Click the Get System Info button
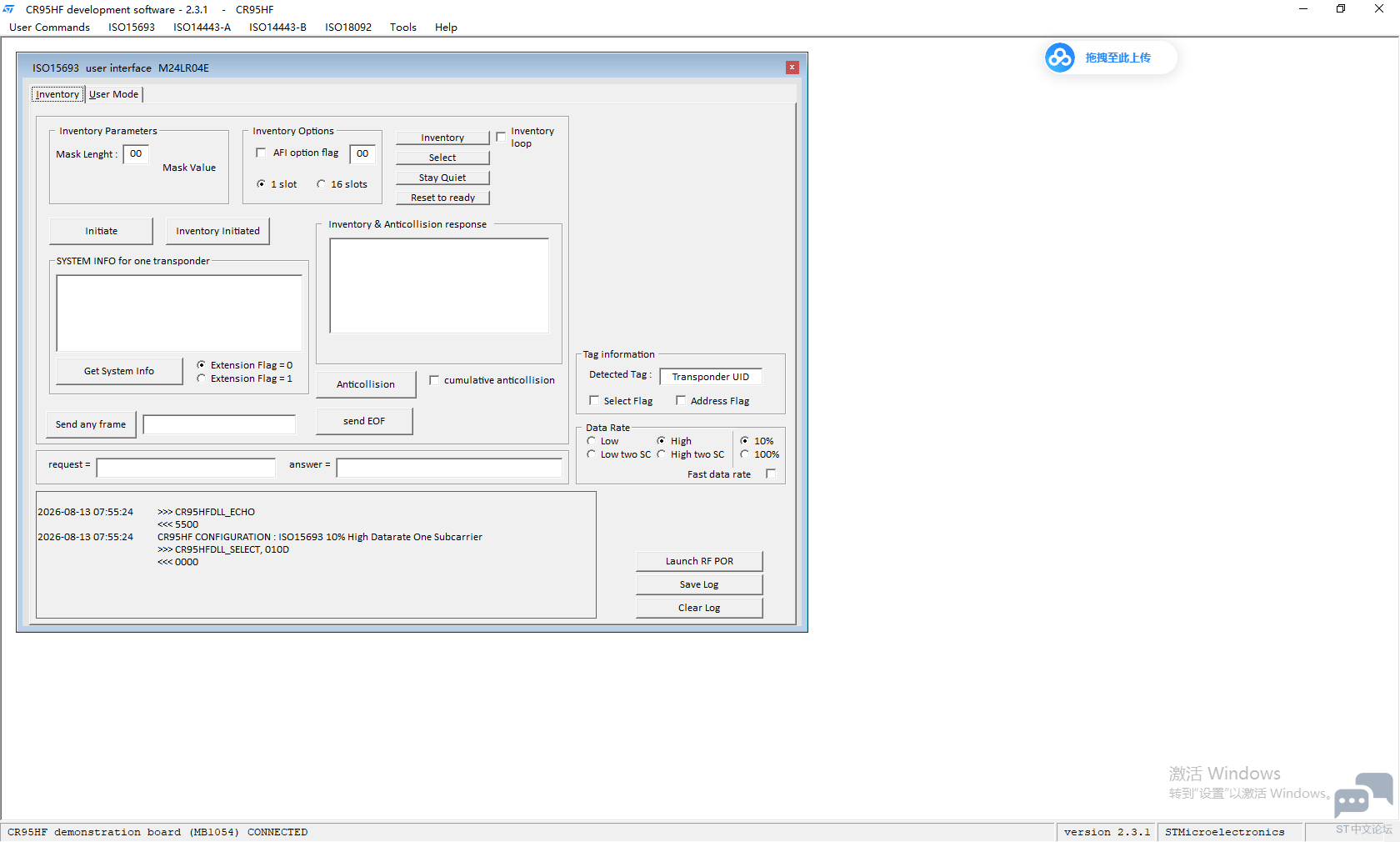The image size is (1400, 842). coord(119,371)
